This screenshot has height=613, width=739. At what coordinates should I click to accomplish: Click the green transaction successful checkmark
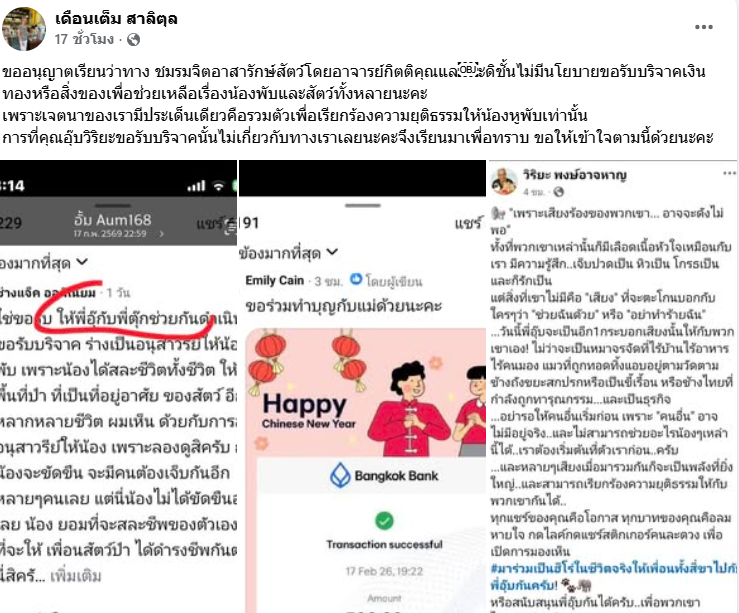(384, 521)
